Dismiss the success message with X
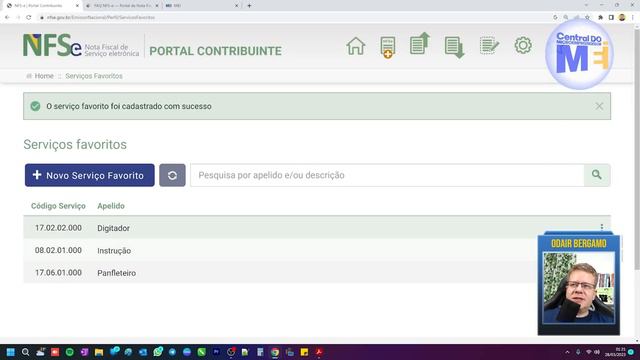The image size is (640, 360). point(599,106)
